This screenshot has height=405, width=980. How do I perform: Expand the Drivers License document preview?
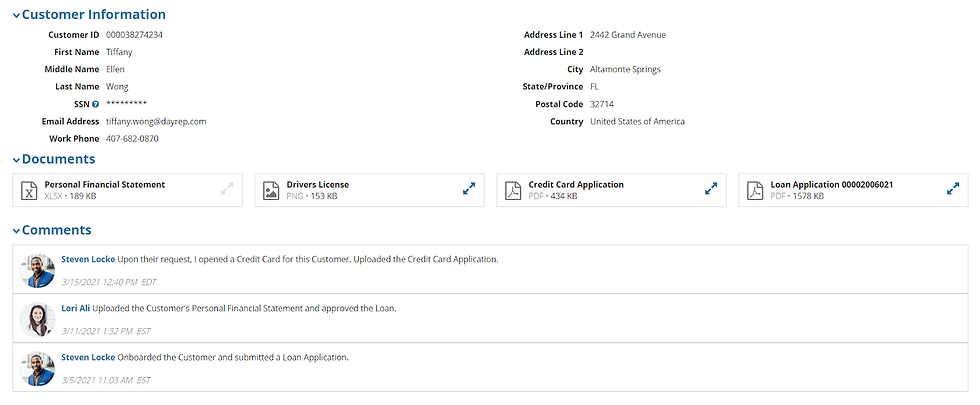coord(469,188)
